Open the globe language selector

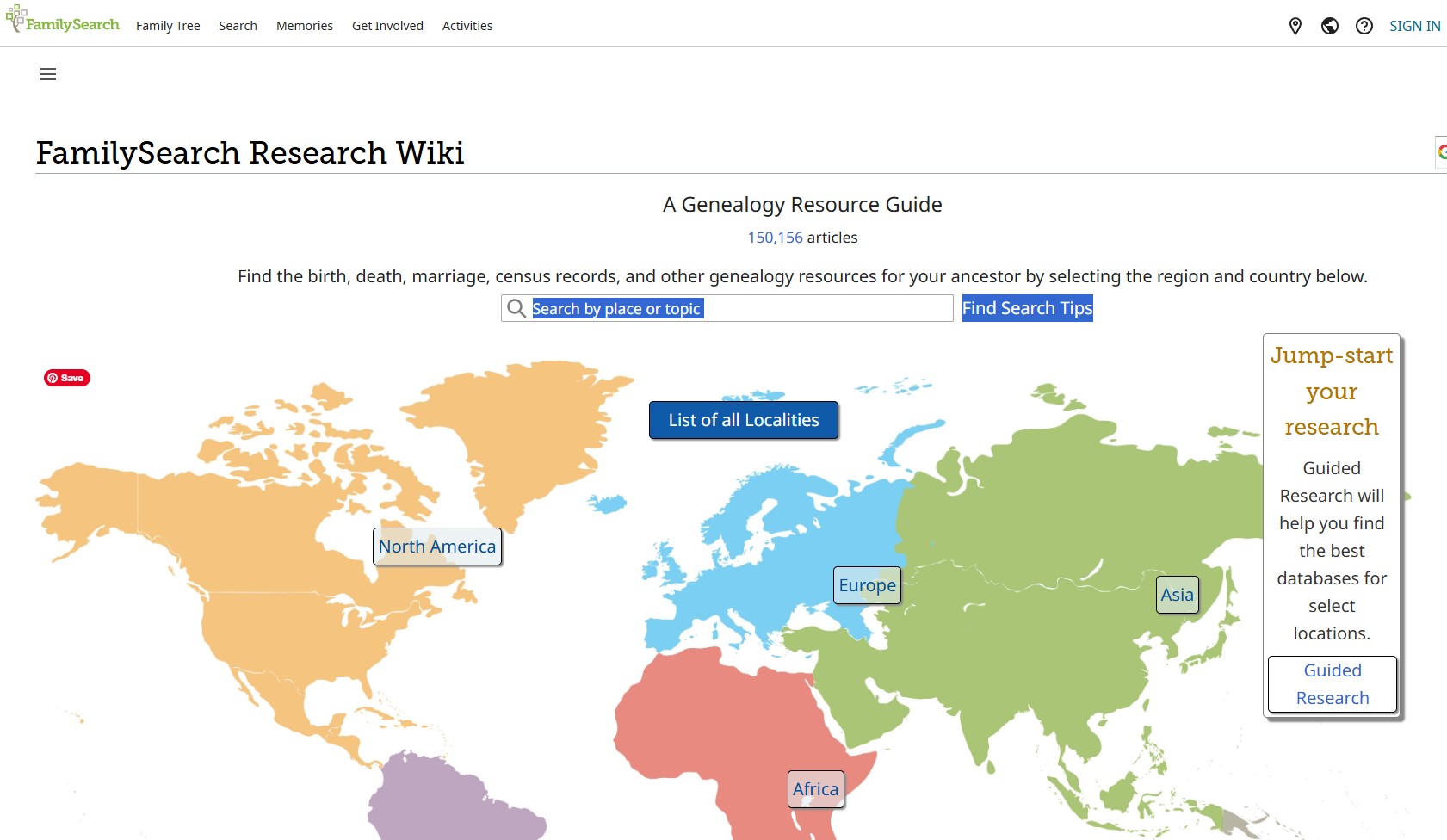1329,26
